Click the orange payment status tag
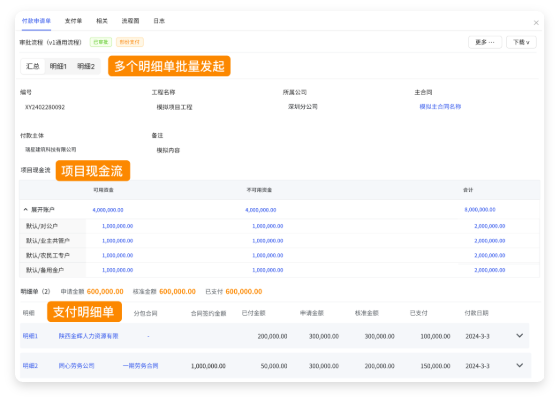The image size is (560, 401). [x=130, y=42]
